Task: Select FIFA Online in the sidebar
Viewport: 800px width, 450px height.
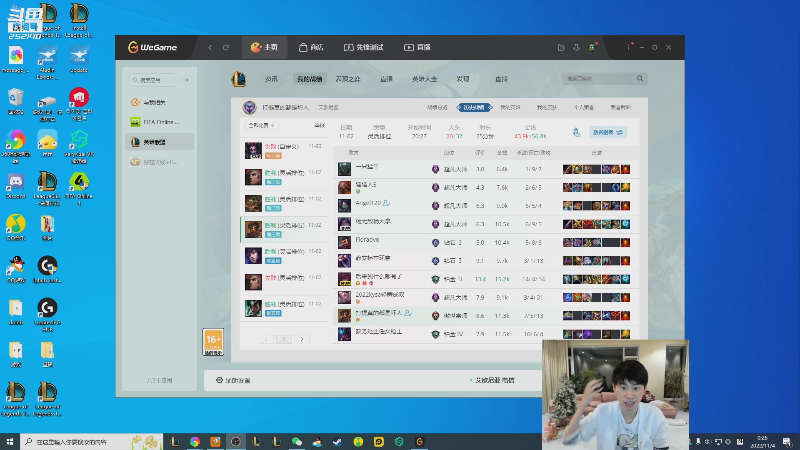Action: click(159, 122)
